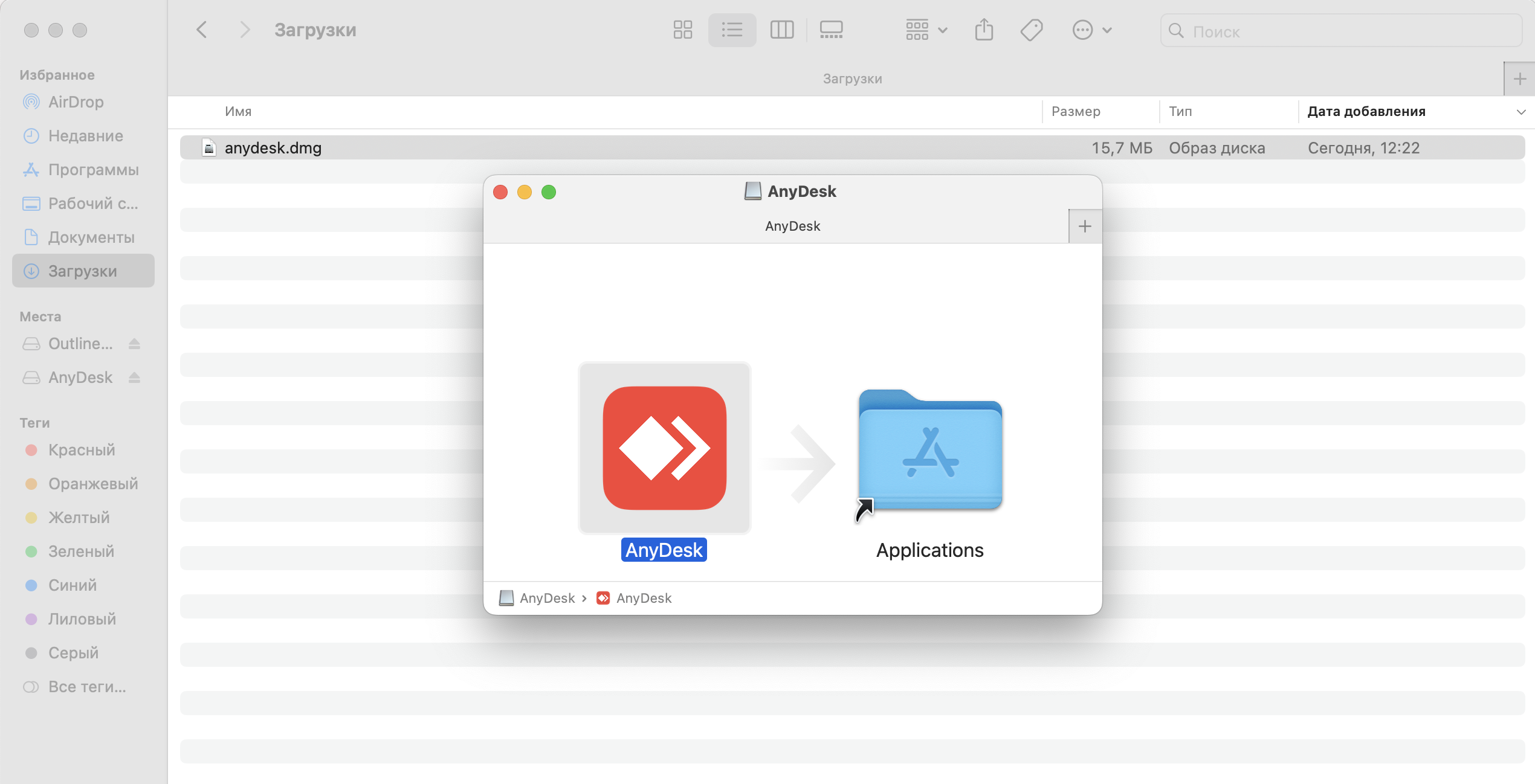1535x784 pixels.
Task: Click the disk icon in AnyDesk title
Action: [x=752, y=191]
